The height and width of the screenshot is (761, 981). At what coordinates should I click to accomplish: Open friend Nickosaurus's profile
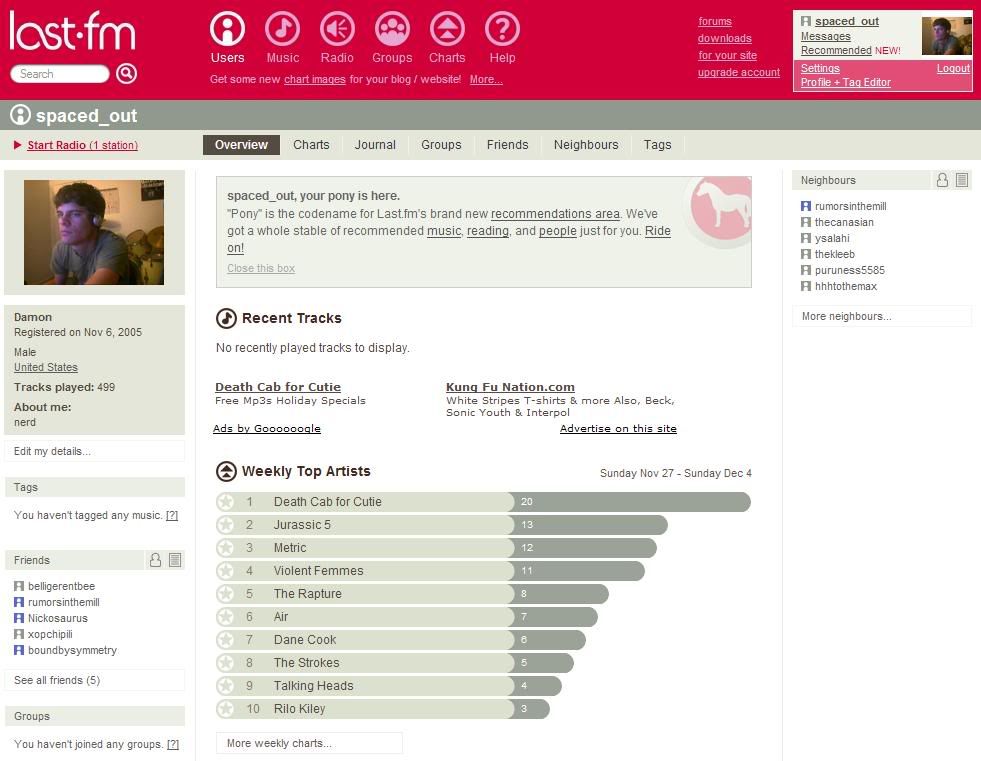tap(58, 618)
